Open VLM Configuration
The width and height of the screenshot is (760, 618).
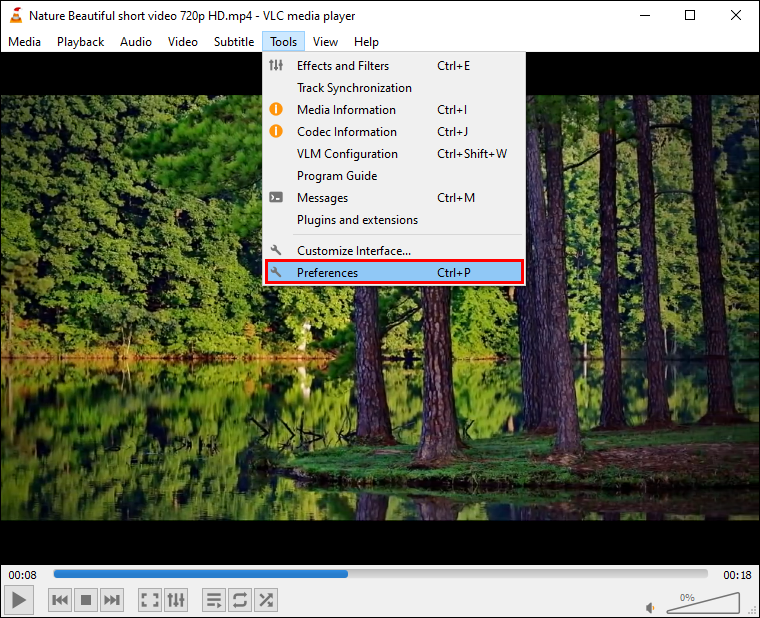pyautogui.click(x=394, y=154)
